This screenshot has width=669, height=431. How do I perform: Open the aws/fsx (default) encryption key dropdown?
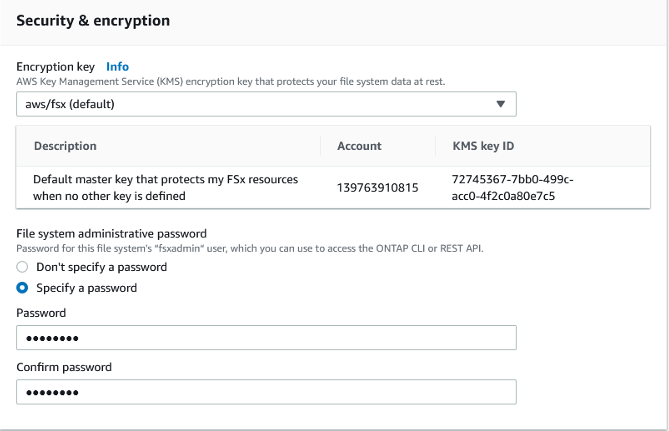[266, 104]
